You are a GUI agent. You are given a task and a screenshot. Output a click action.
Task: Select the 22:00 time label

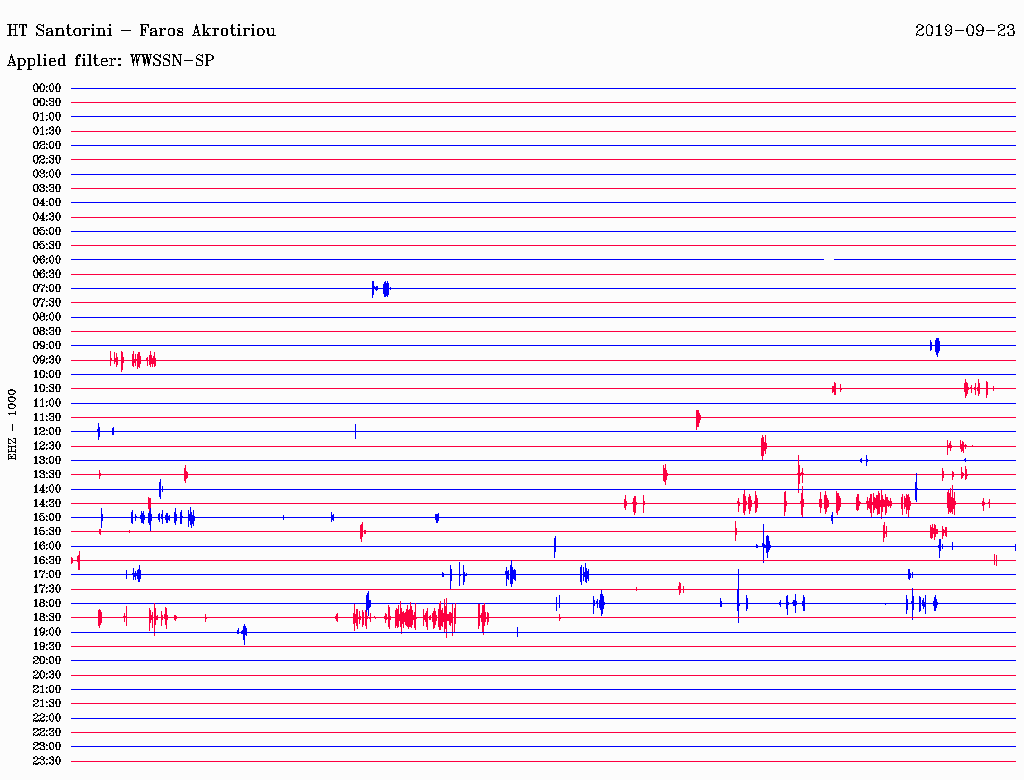coord(47,718)
